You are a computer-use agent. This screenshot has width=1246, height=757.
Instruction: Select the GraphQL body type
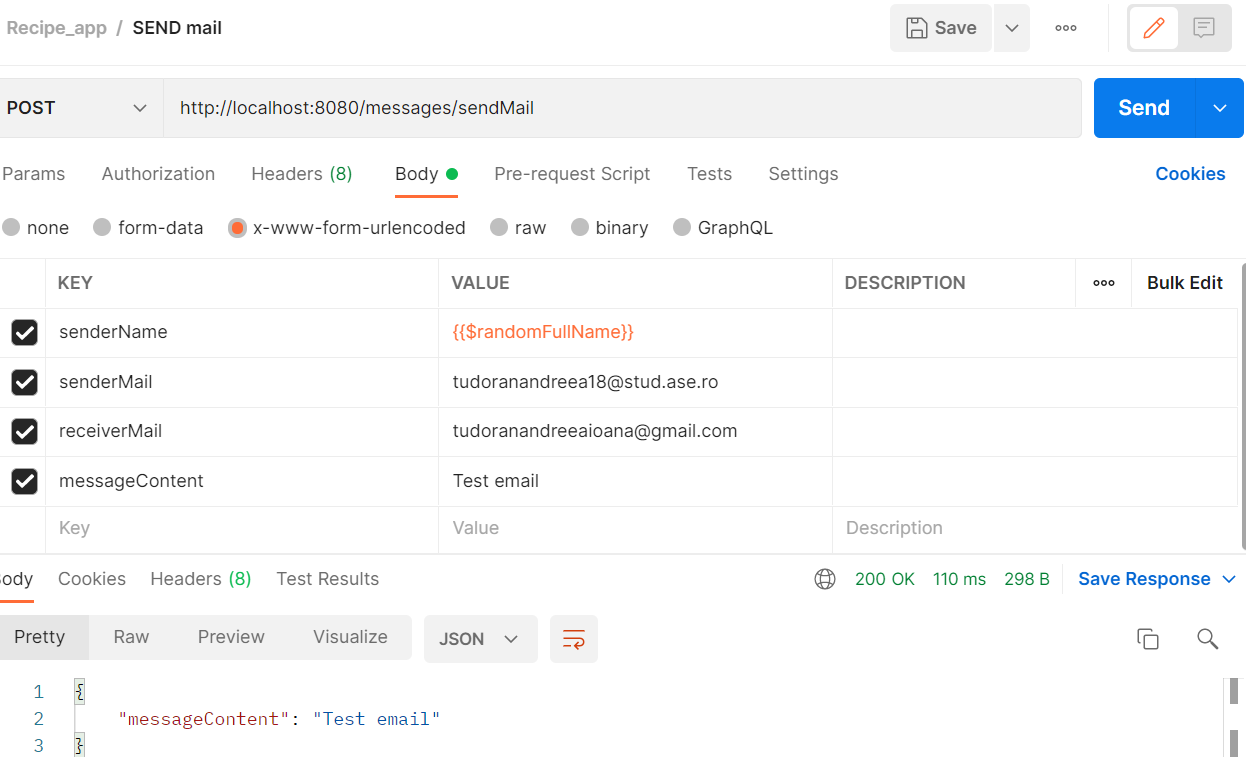click(682, 228)
